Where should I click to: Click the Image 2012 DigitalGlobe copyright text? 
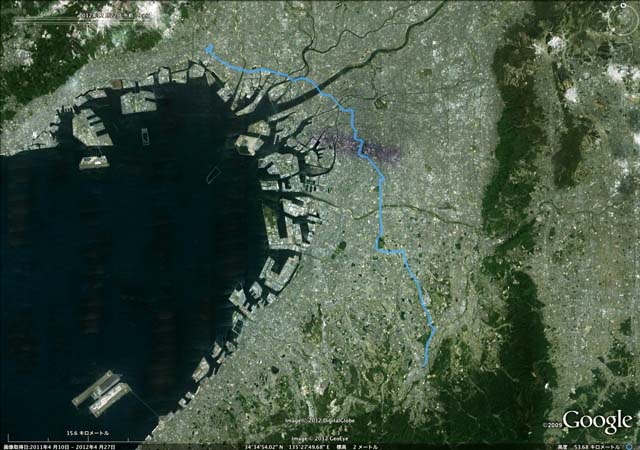320,421
